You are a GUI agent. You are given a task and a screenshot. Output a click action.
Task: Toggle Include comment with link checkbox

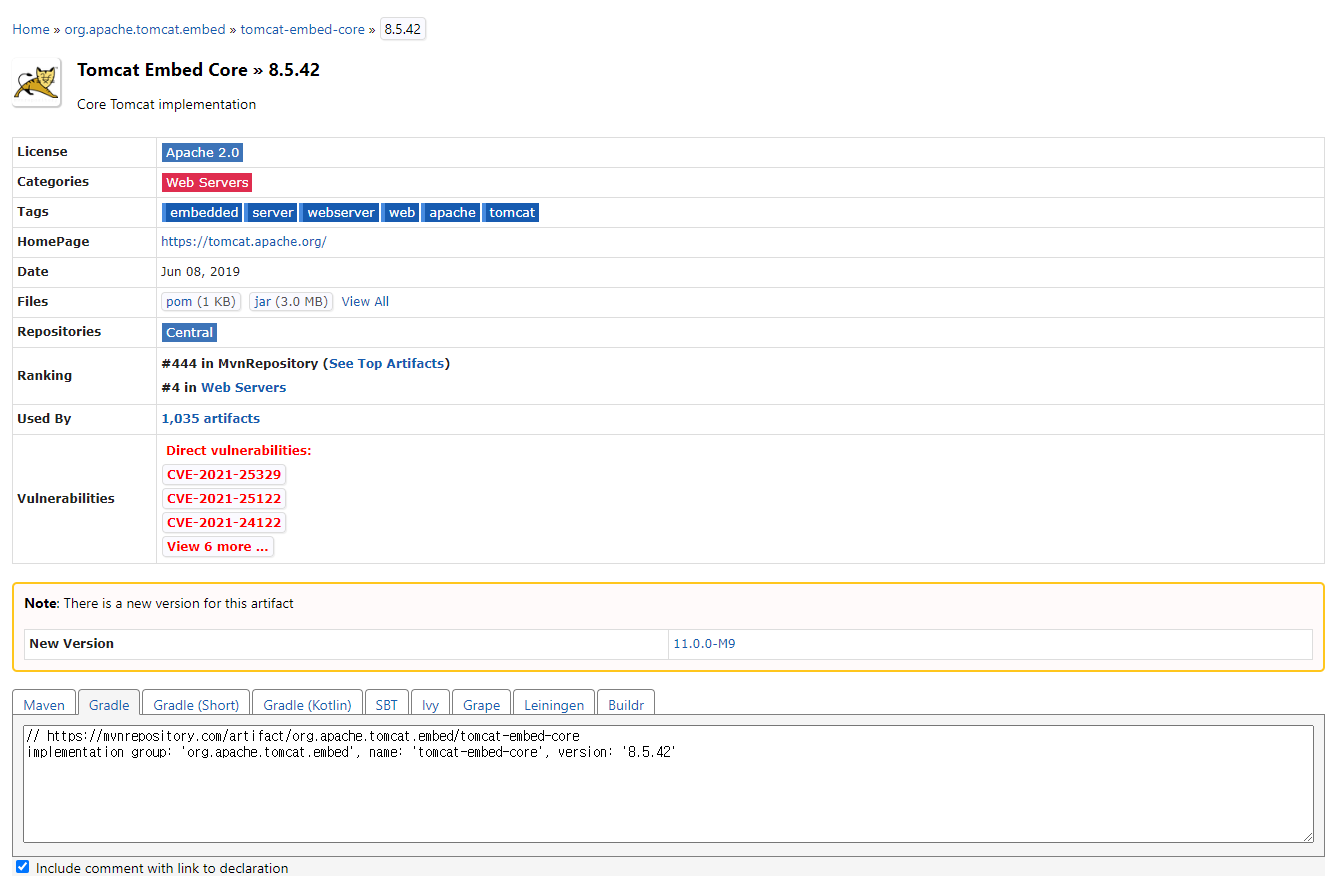pyautogui.click(x=23, y=867)
